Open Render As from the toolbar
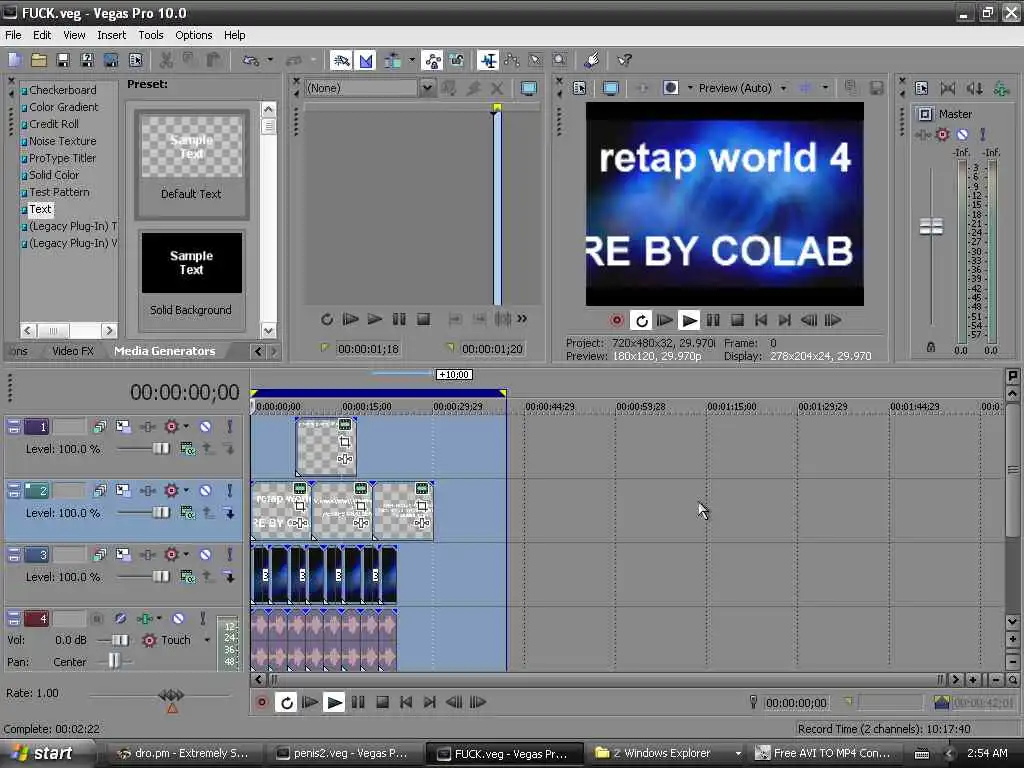The width and height of the screenshot is (1024, 768). (111, 61)
